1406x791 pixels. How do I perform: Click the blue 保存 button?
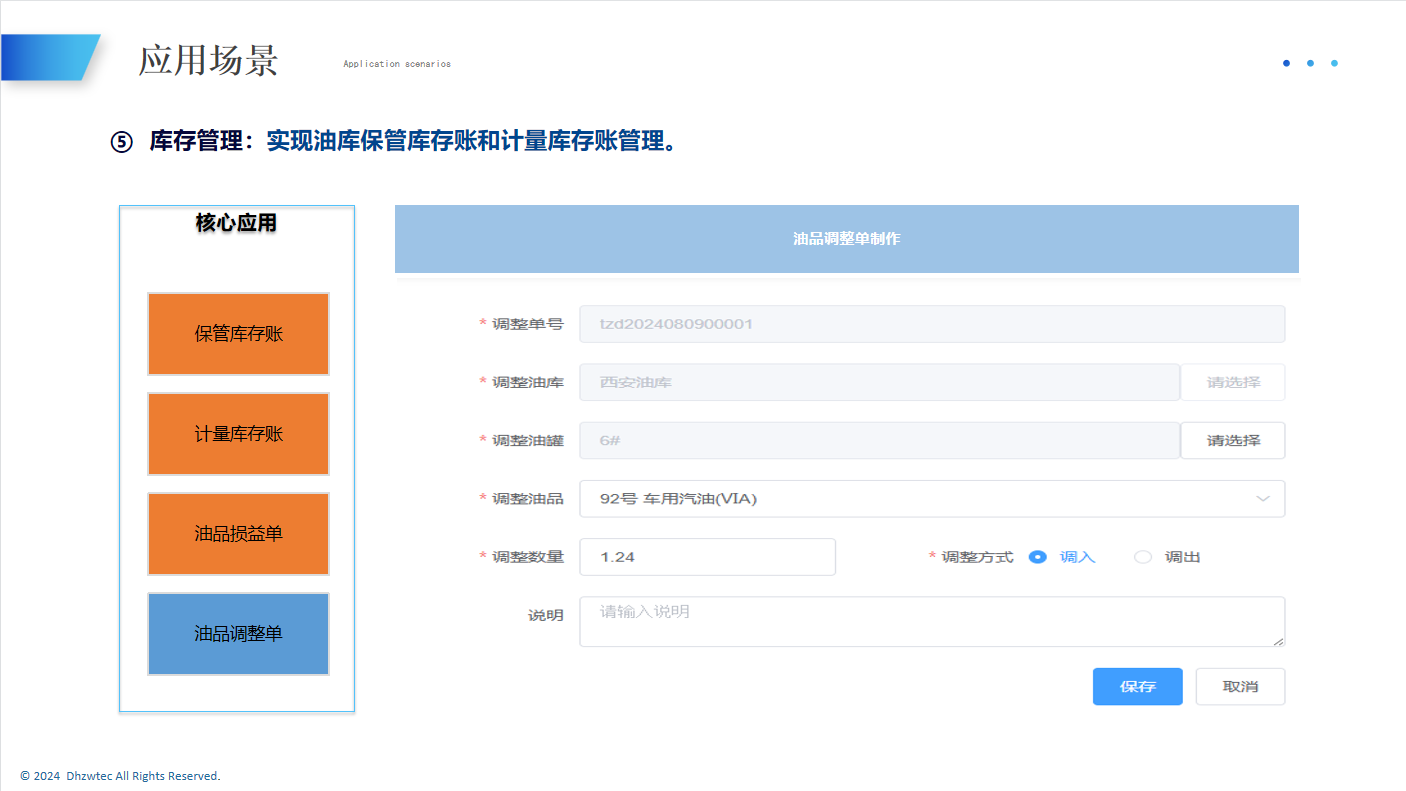pos(1138,687)
